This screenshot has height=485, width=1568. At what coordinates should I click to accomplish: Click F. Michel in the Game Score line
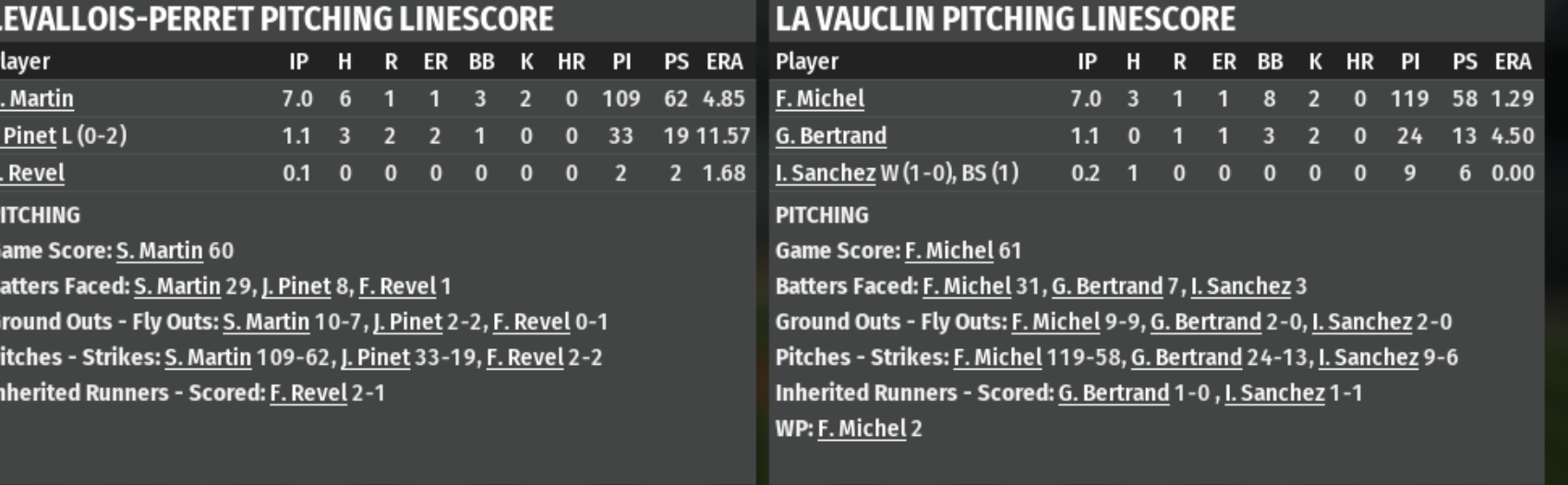point(949,250)
